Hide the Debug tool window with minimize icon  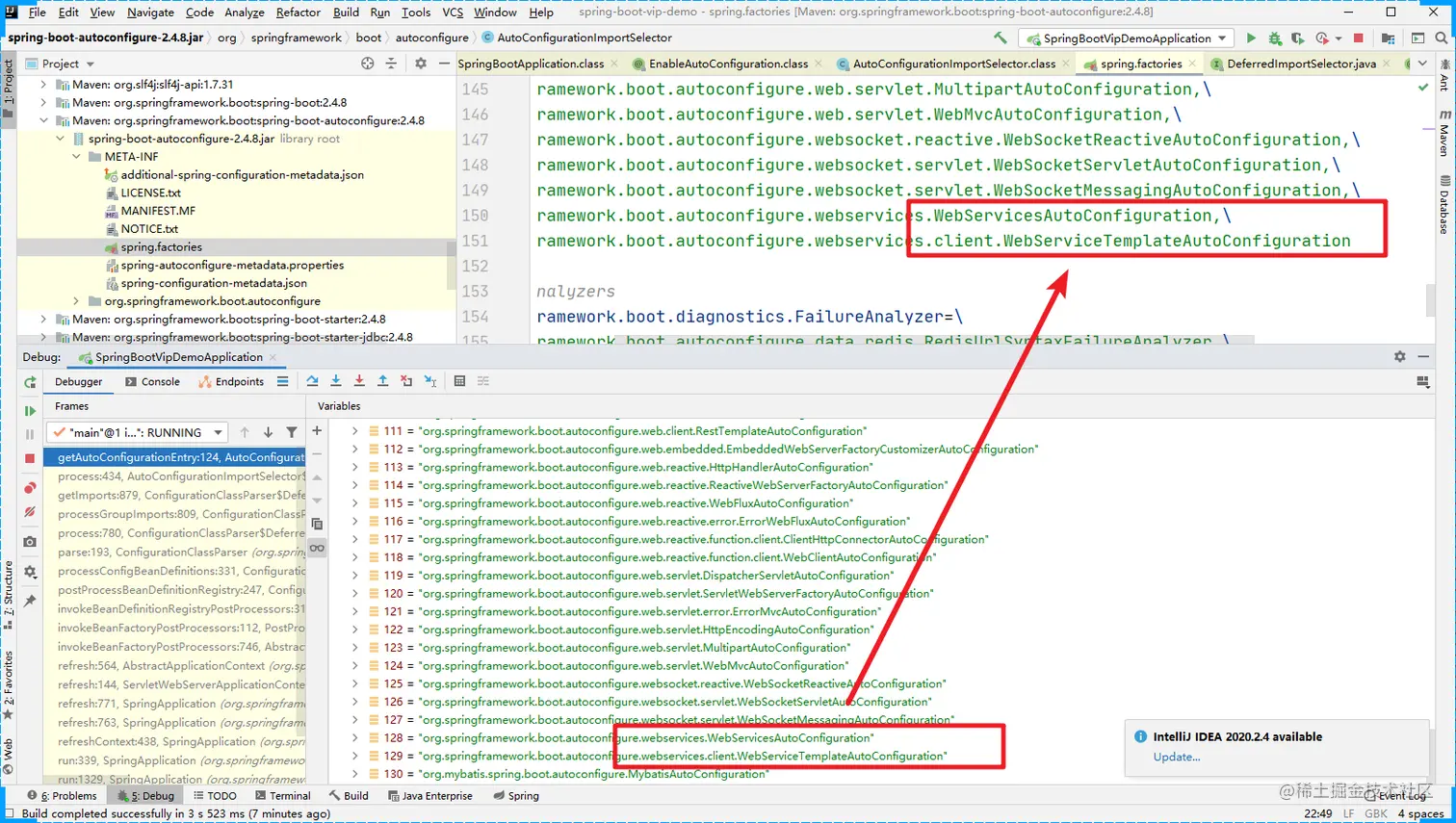[x=1423, y=357]
